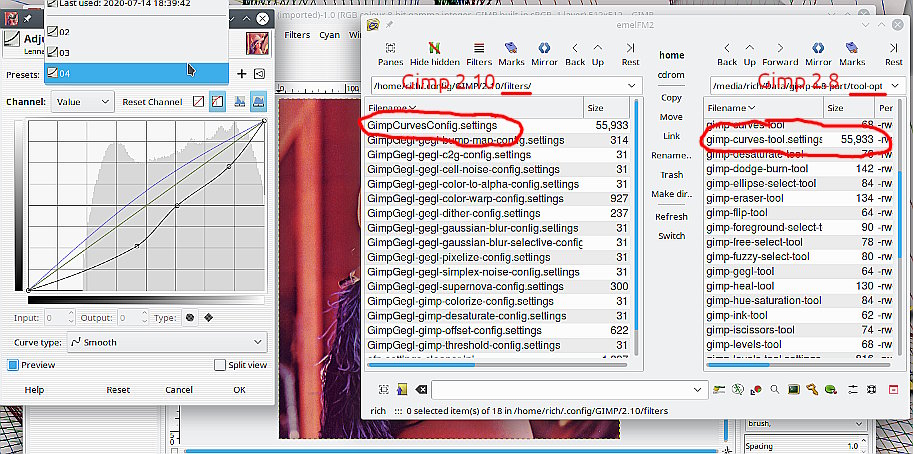
Task: Expand the left pane path dropdown
Action: tap(632, 86)
